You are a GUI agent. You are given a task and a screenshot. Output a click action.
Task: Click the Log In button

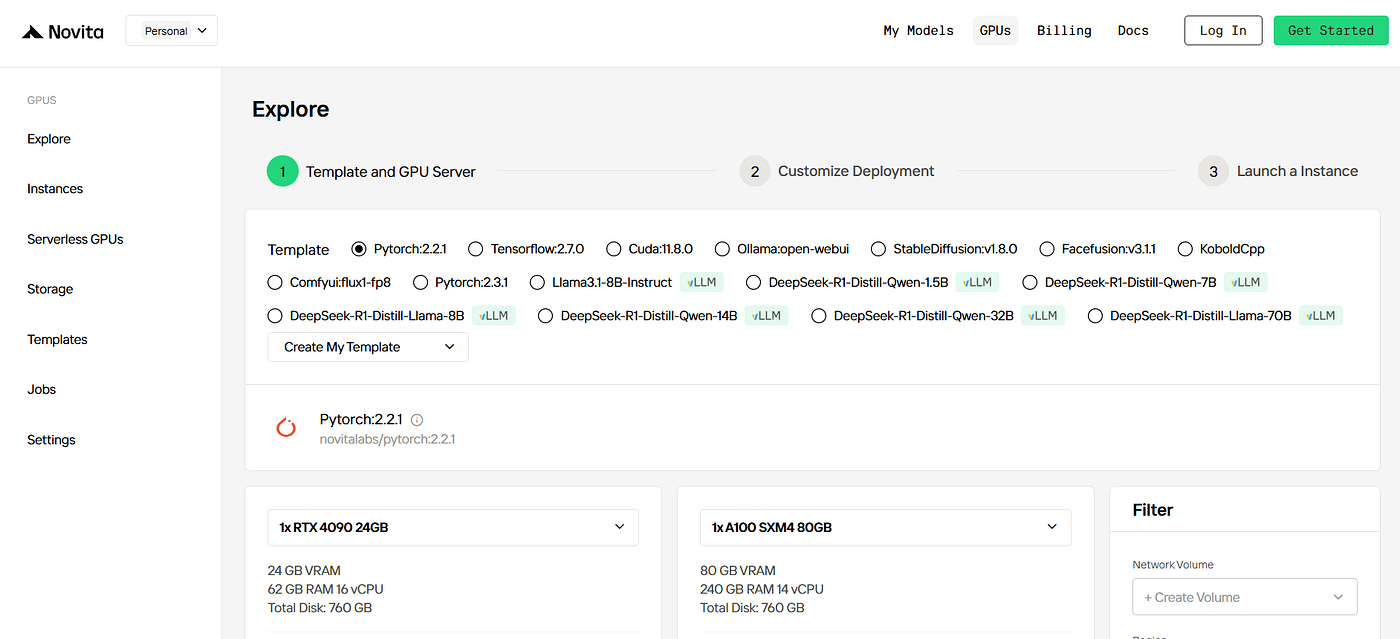tap(1223, 31)
